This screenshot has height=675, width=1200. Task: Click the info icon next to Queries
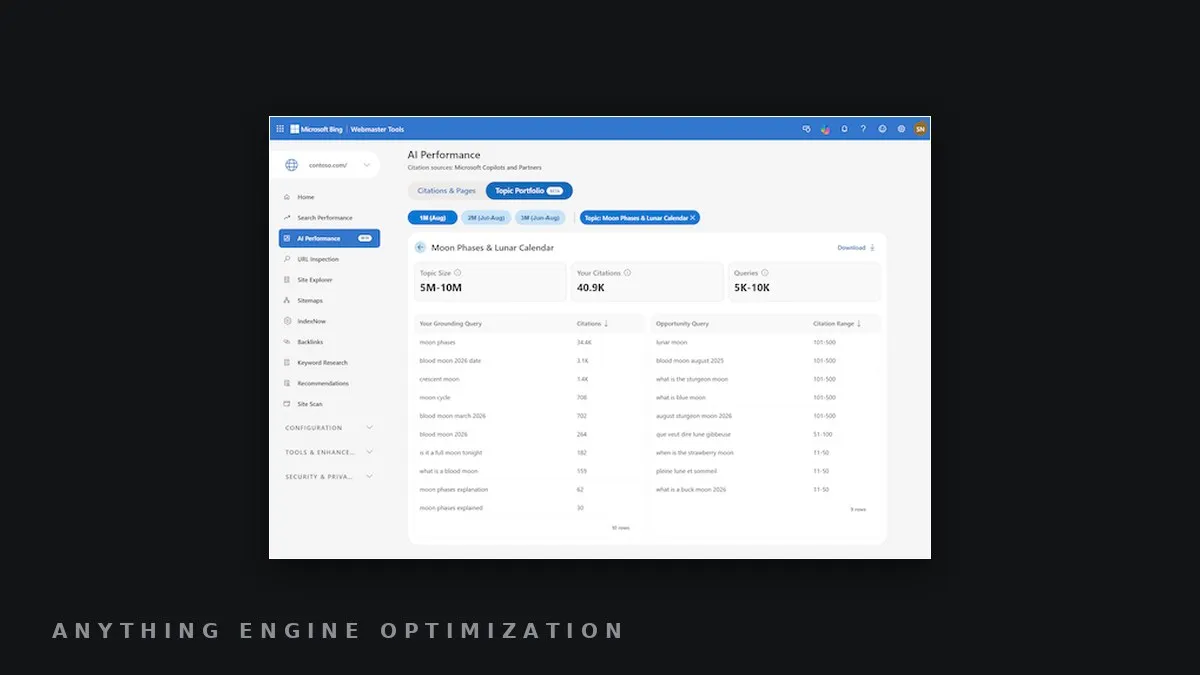click(765, 272)
